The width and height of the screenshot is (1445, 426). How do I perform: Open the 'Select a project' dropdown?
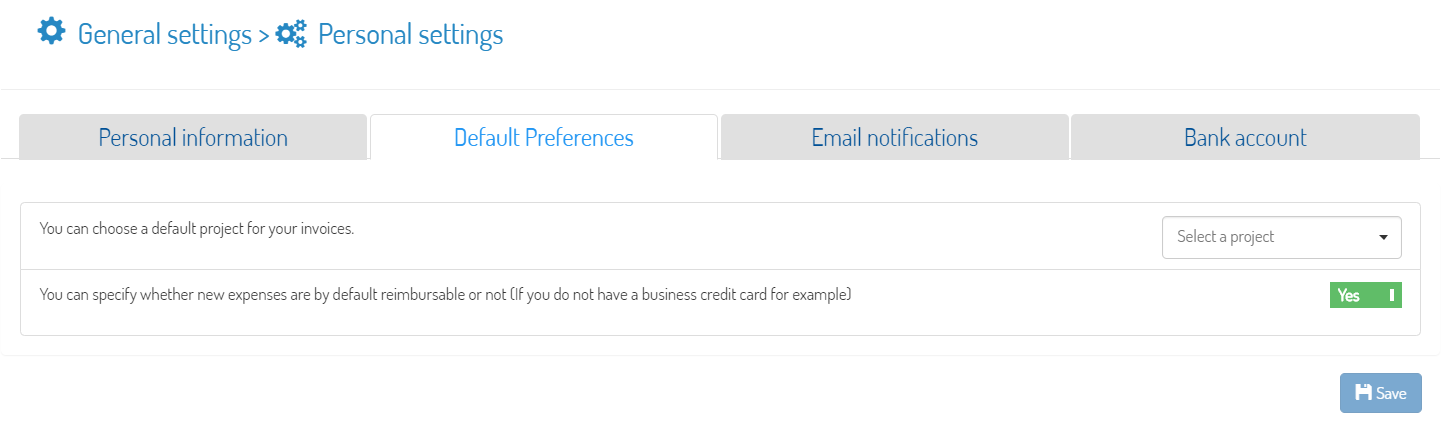pos(1281,237)
